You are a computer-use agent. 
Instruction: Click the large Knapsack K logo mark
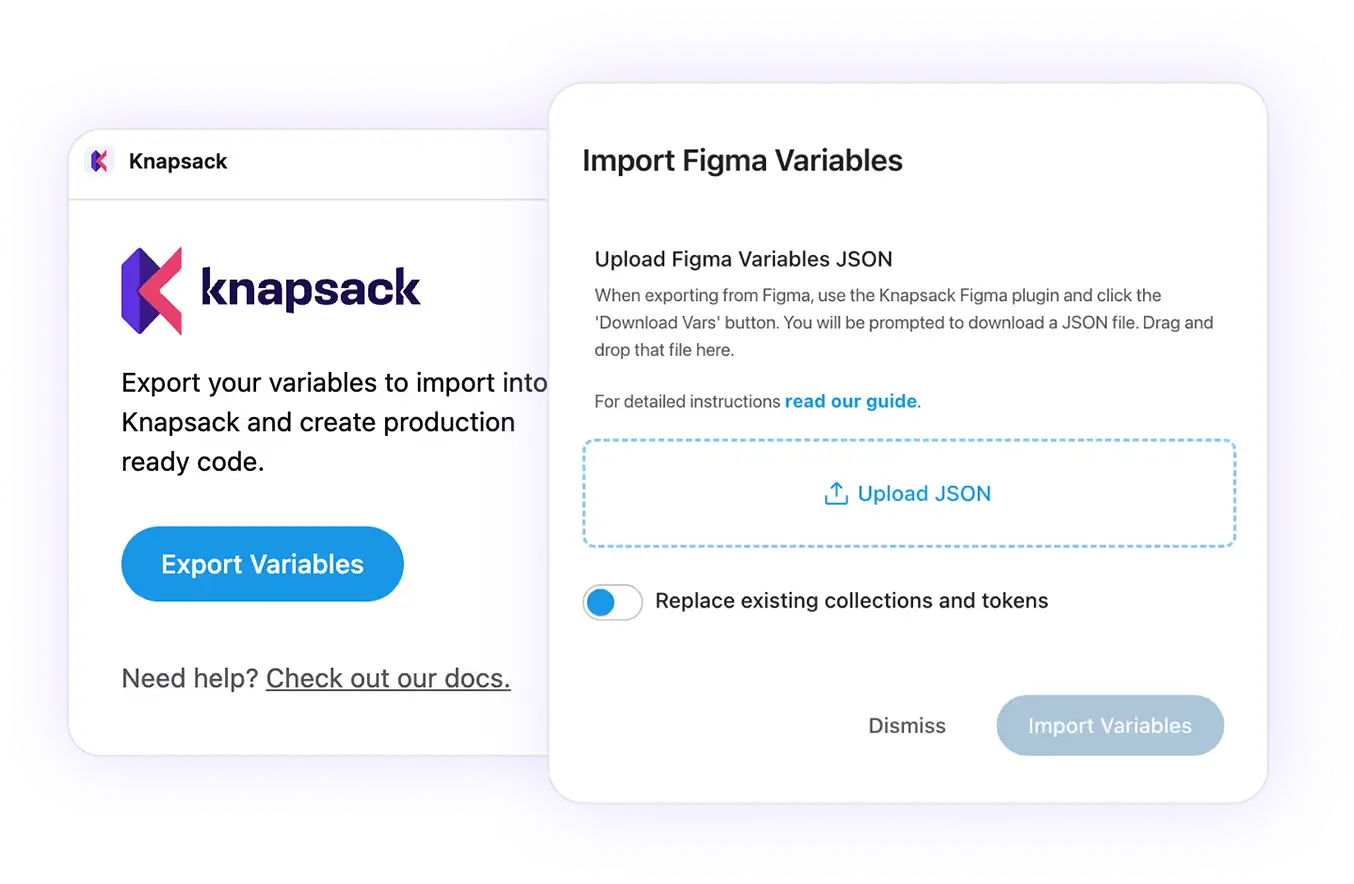point(151,289)
